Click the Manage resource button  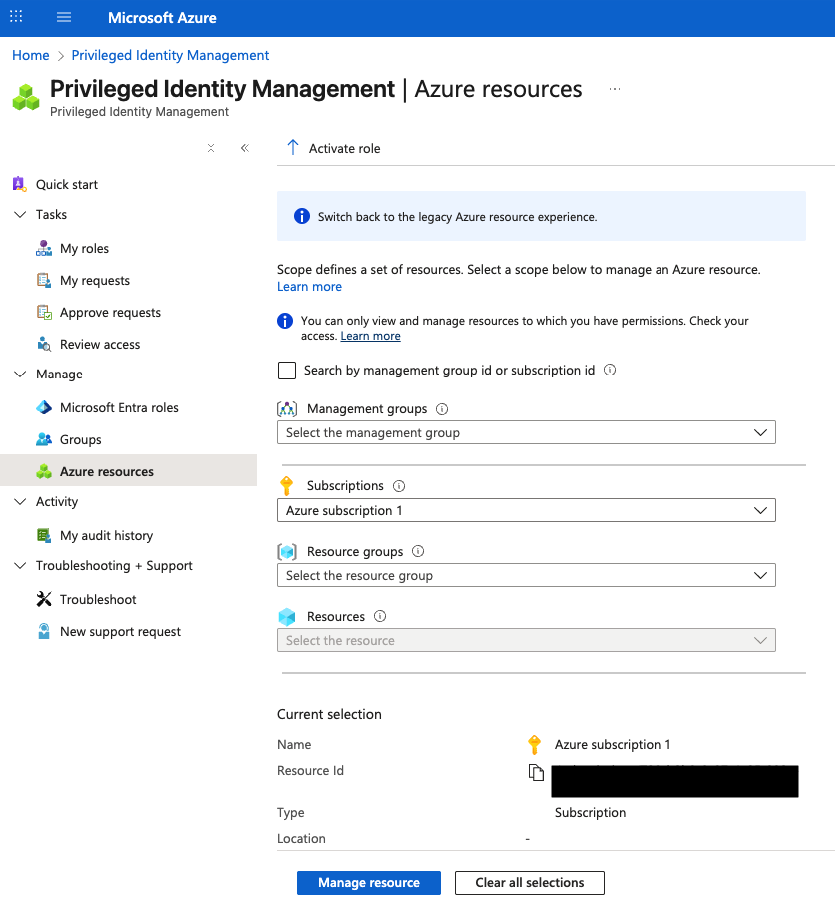[368, 883]
